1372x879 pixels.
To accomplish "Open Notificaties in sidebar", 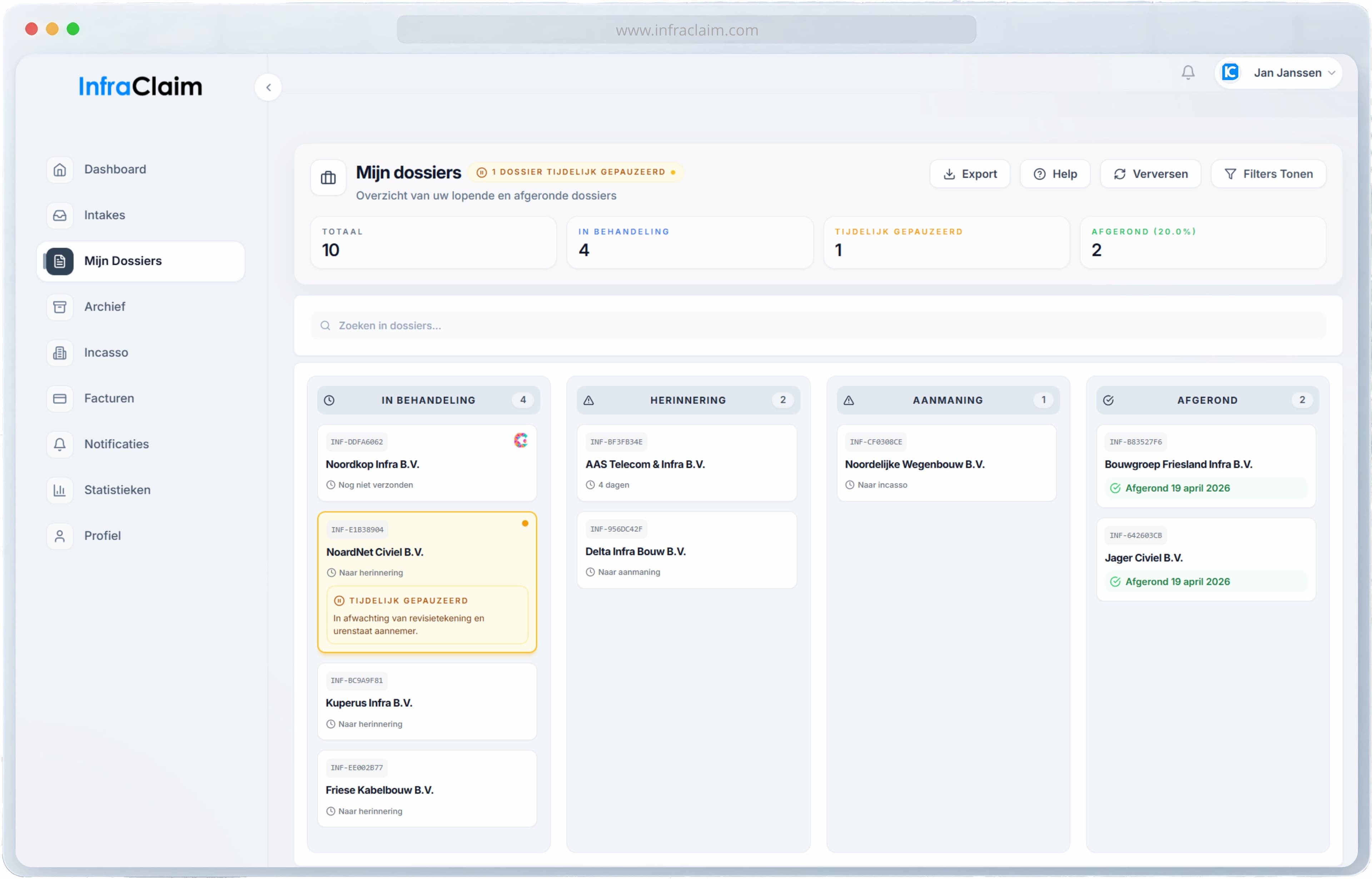I will pyautogui.click(x=140, y=444).
